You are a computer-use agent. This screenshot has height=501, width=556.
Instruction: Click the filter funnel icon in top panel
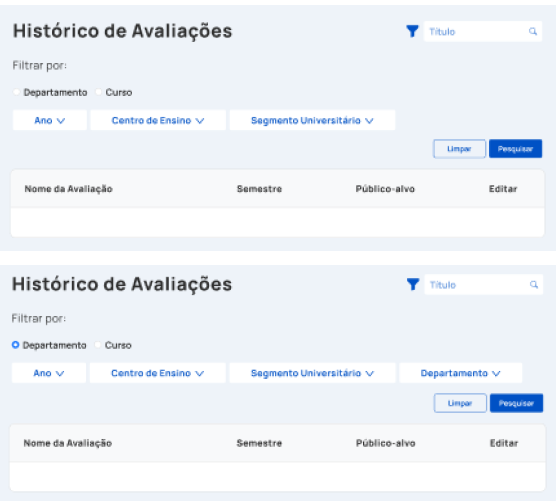tap(412, 31)
